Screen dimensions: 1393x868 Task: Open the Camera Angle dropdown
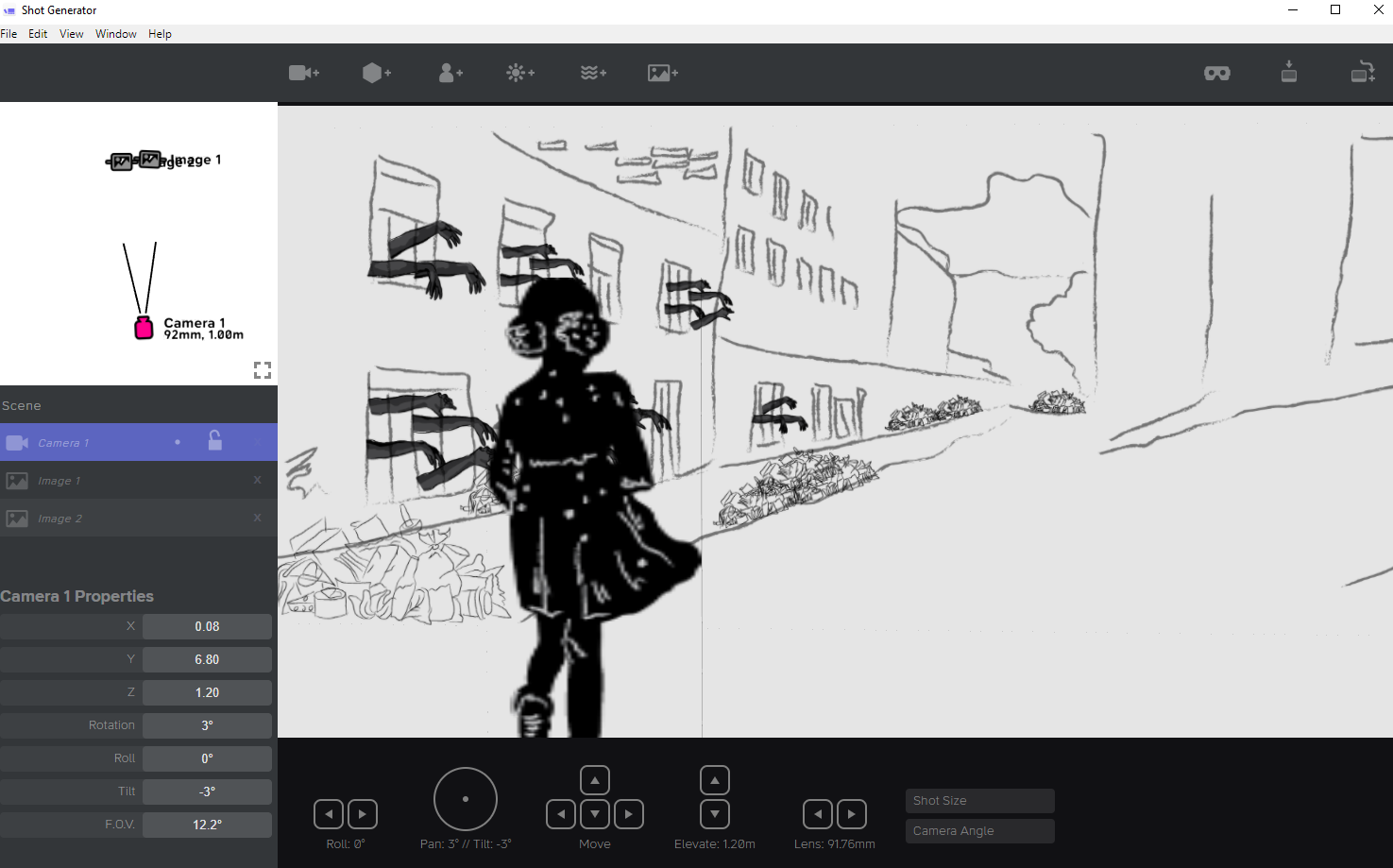[979, 830]
